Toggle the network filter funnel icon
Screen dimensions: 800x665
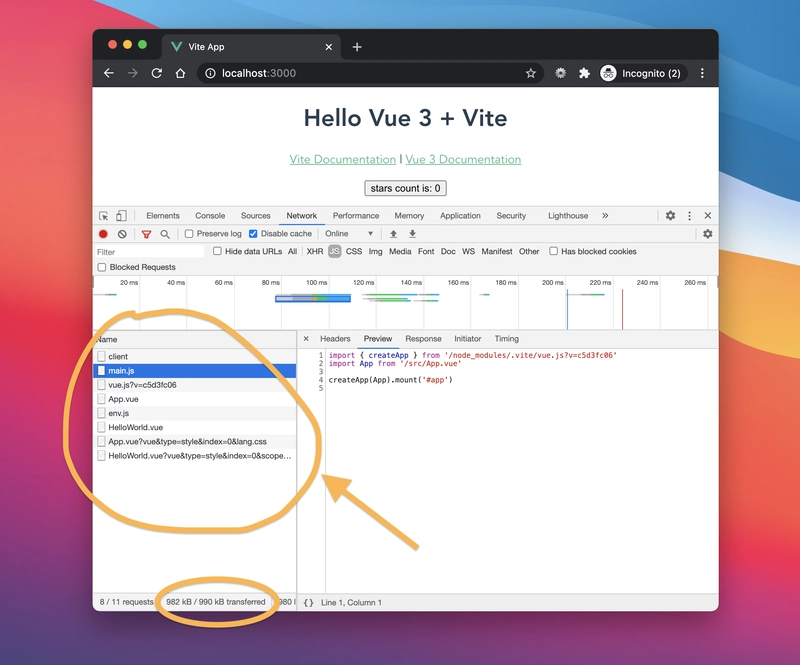click(x=146, y=234)
